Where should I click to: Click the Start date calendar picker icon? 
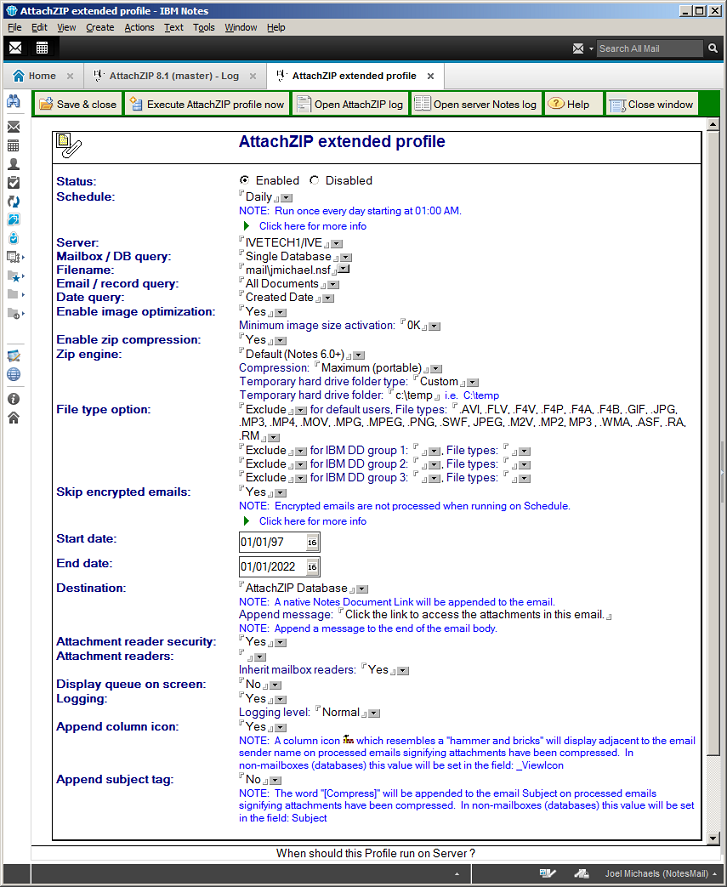pyautogui.click(x=312, y=542)
